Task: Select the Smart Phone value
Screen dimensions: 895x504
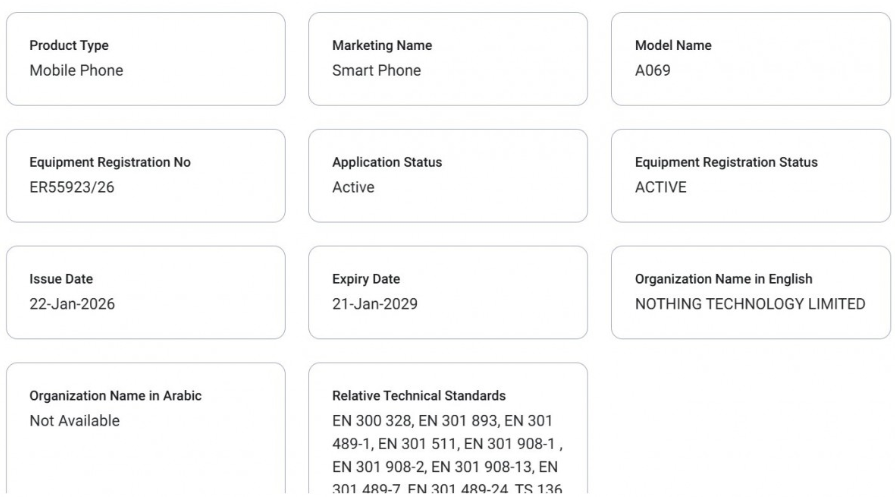Action: [376, 71]
